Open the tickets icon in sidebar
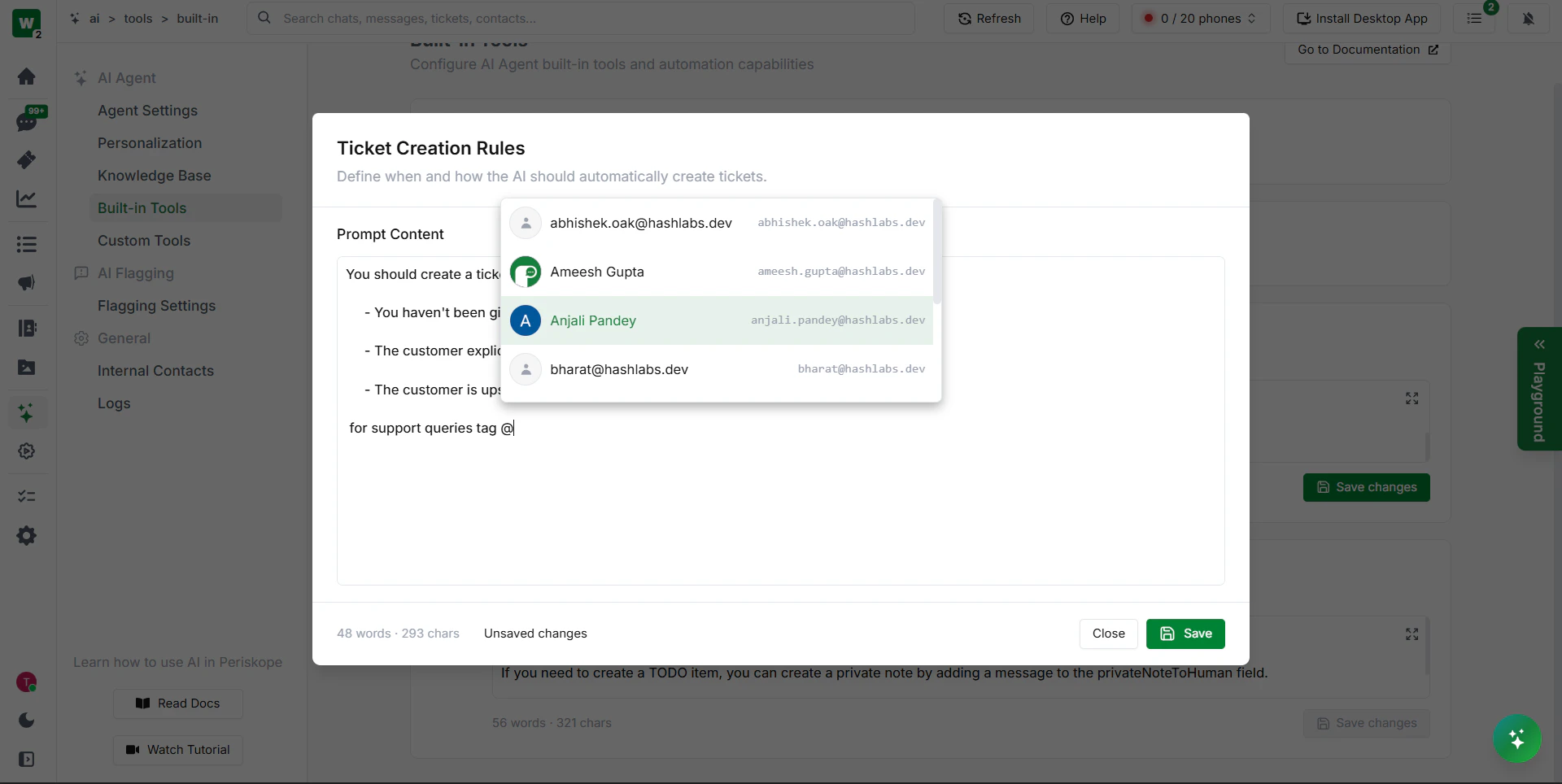The height and width of the screenshot is (784, 1562). coord(26,160)
